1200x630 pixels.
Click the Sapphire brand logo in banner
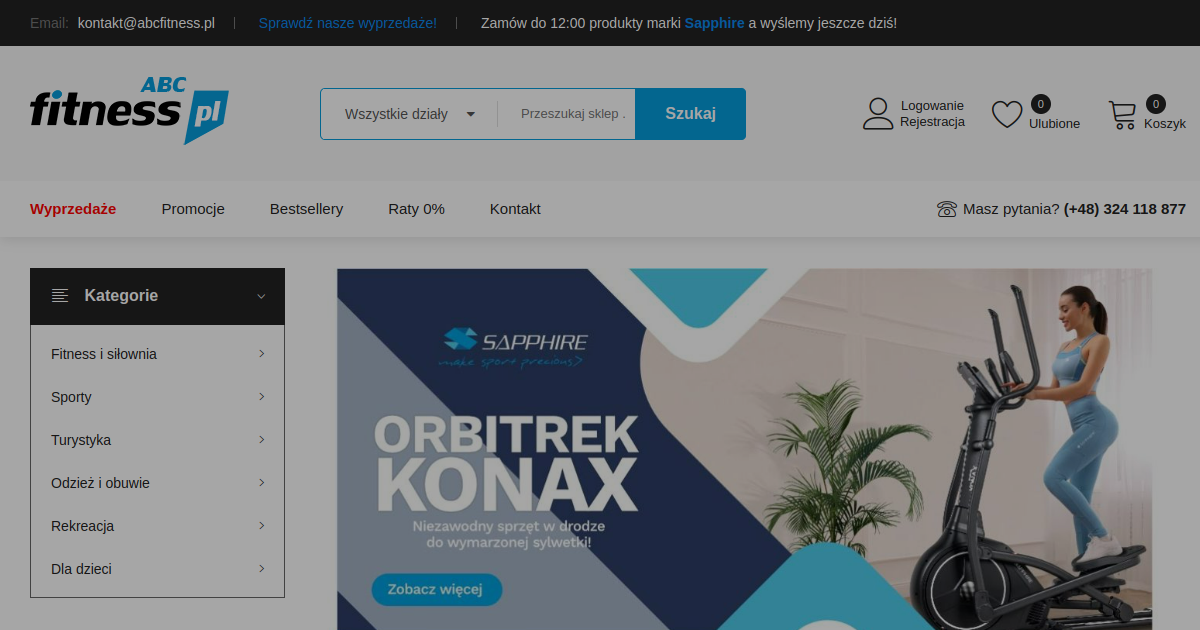(513, 346)
